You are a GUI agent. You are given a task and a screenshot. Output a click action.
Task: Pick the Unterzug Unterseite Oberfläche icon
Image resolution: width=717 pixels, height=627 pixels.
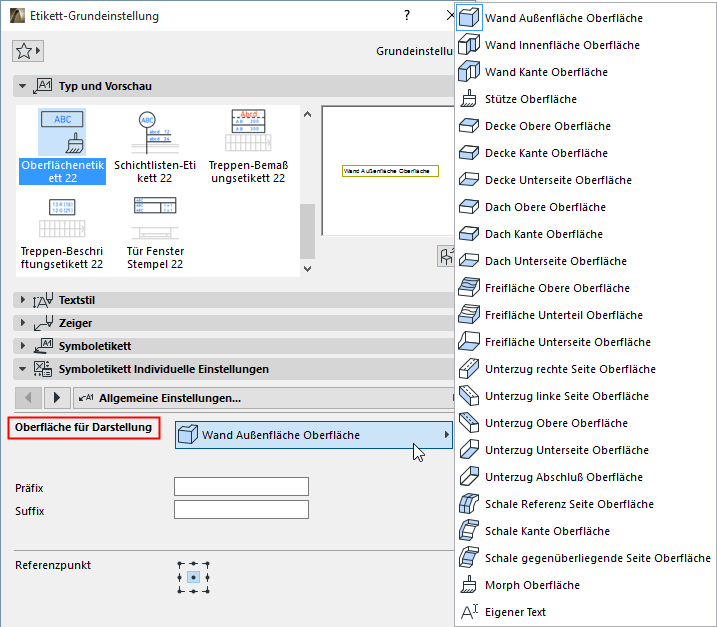[x=469, y=450]
